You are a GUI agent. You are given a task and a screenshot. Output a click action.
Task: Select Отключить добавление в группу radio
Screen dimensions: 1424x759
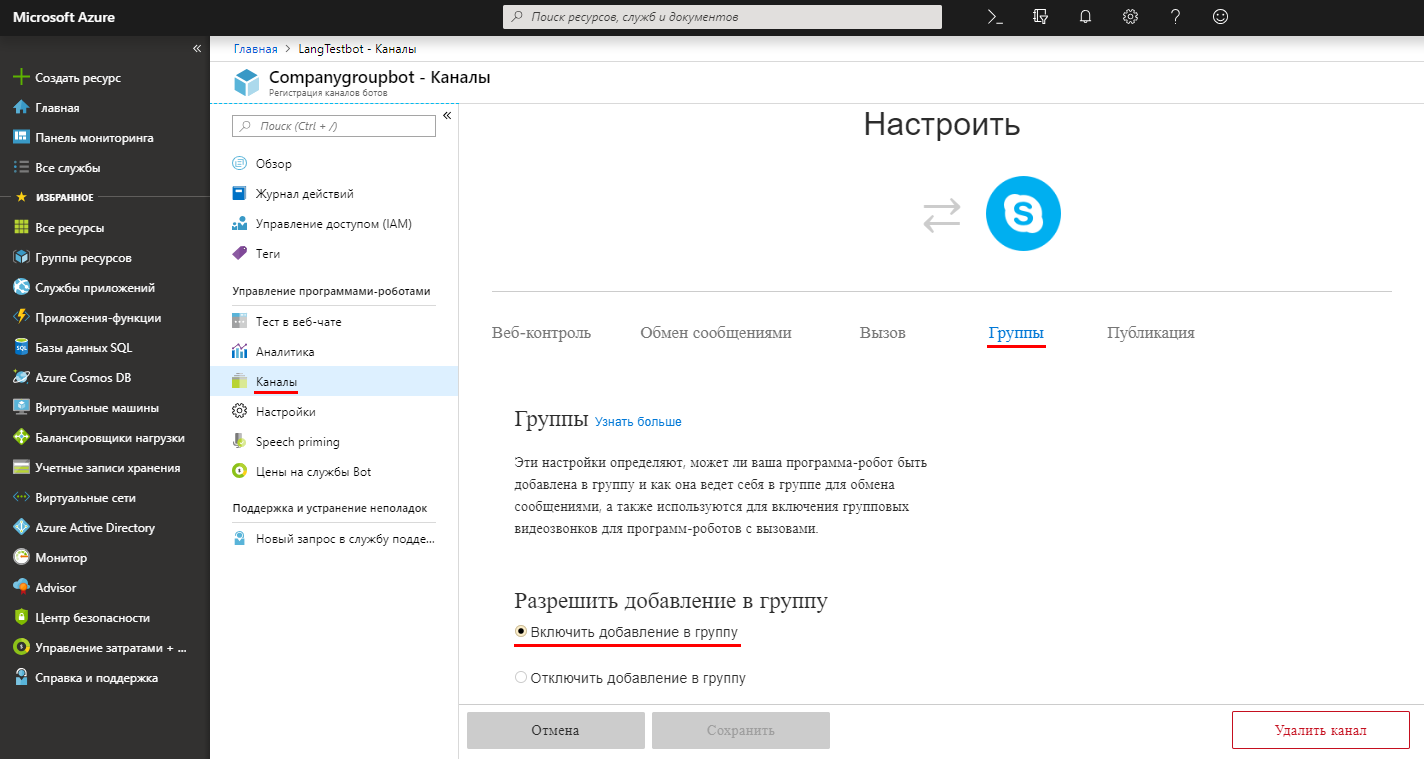(x=520, y=678)
